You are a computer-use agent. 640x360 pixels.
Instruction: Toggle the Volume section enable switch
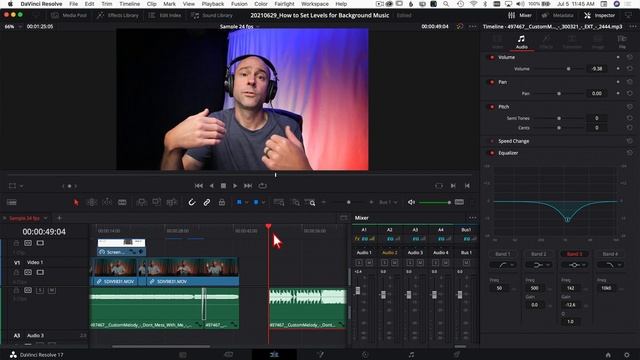tap(491, 58)
